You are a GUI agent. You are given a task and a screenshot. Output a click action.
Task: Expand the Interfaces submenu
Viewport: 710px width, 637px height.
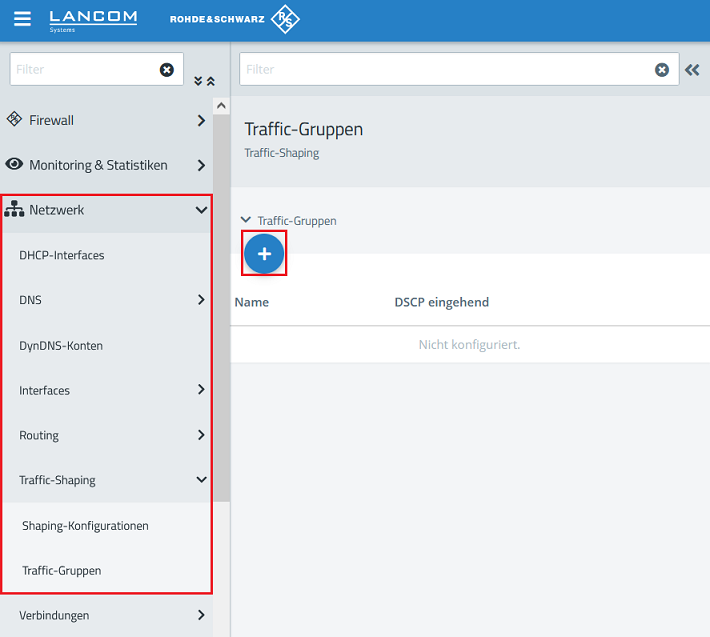[x=201, y=390]
